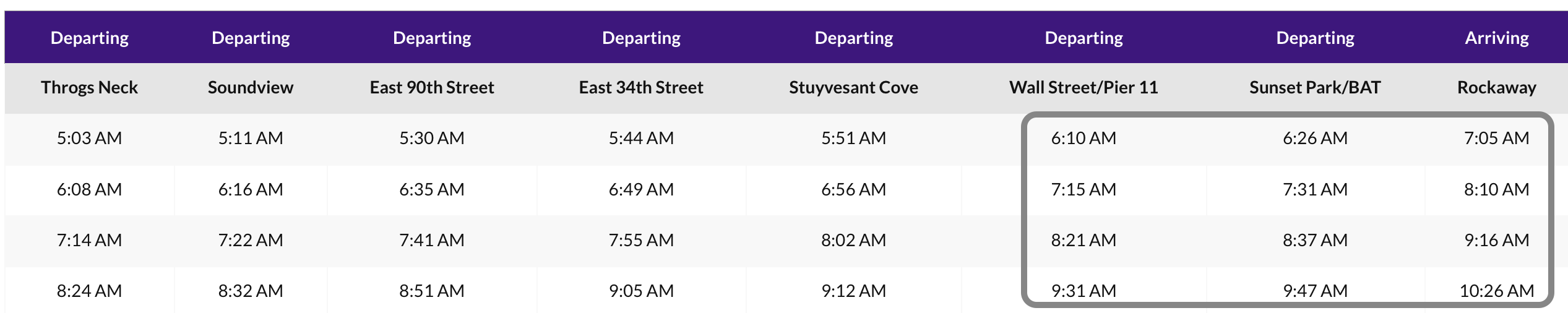Select the Wall Street/Pier 11 header
The image size is (1568, 313).
tap(1083, 88)
